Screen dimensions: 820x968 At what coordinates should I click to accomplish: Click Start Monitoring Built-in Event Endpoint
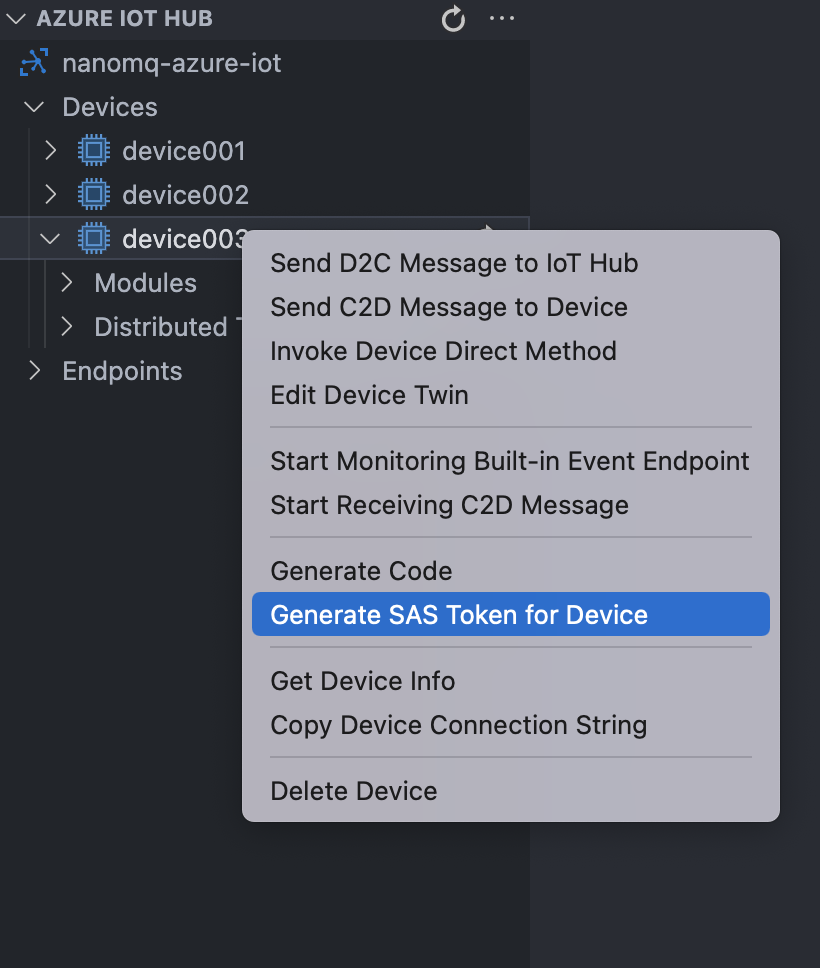tap(510, 461)
